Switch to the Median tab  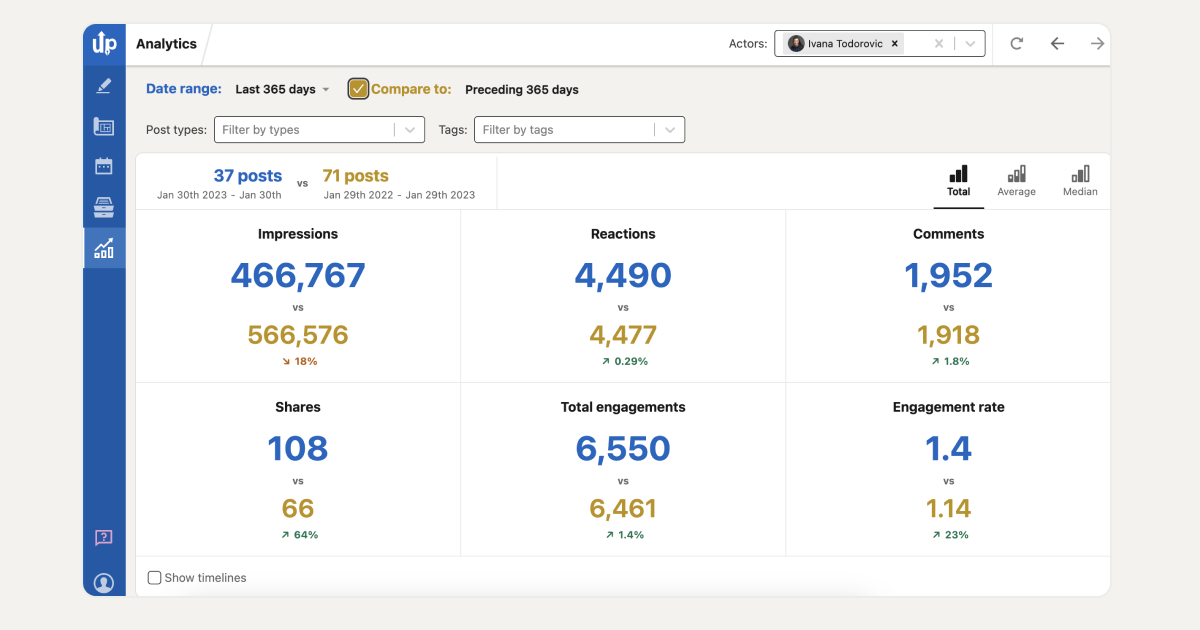coord(1079,181)
